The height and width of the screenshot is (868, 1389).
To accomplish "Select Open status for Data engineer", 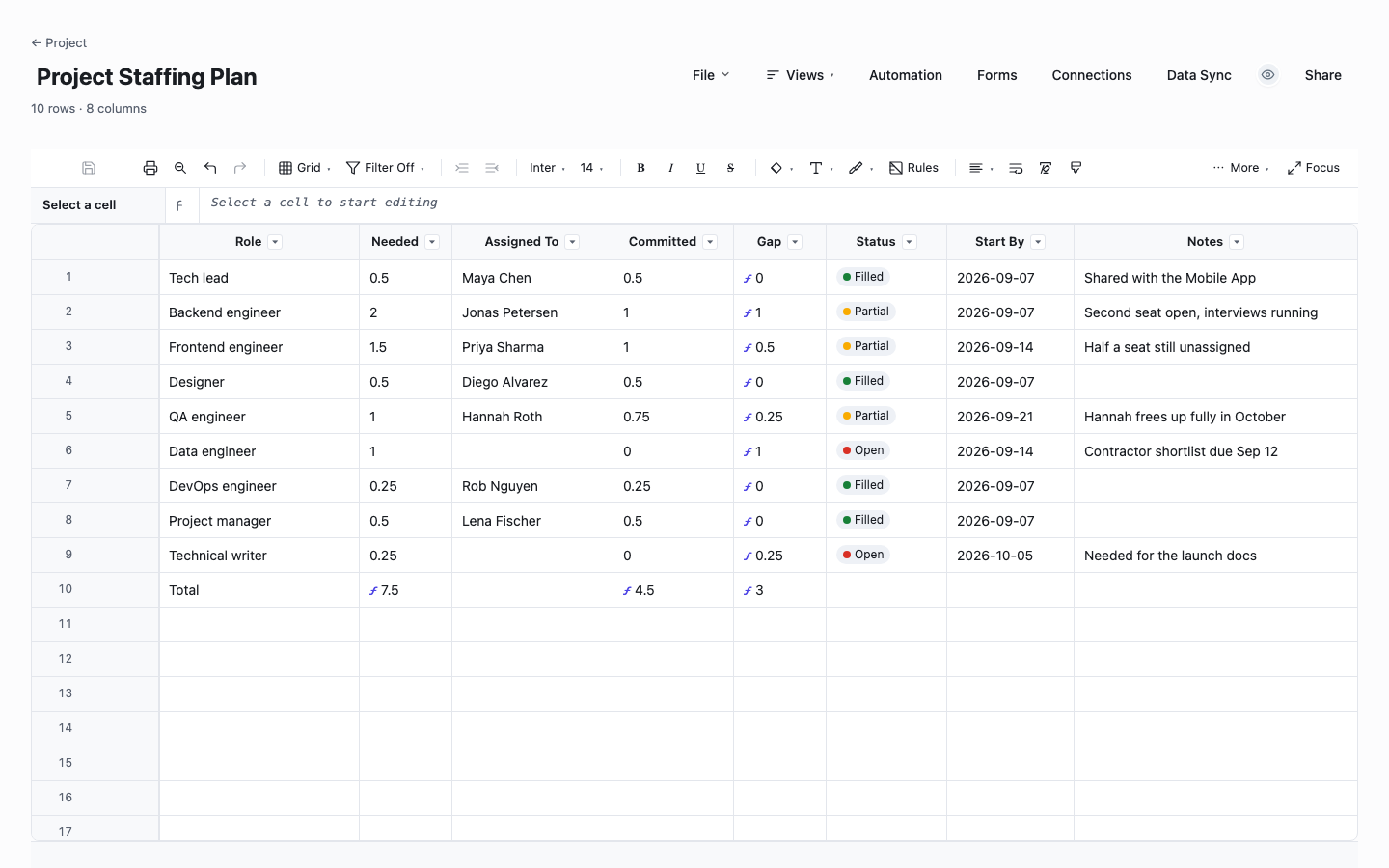I will 863,450.
